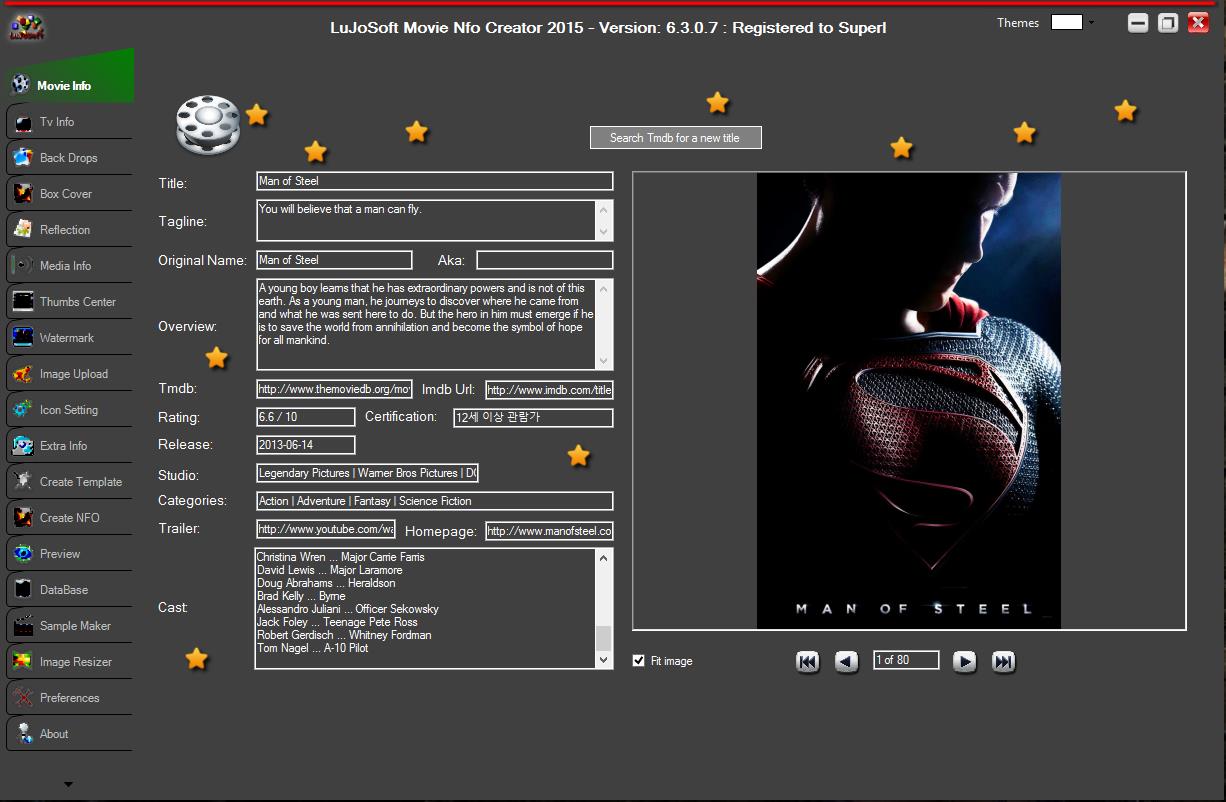Click the Overview scroll down arrow
1226x802 pixels.
point(603,361)
